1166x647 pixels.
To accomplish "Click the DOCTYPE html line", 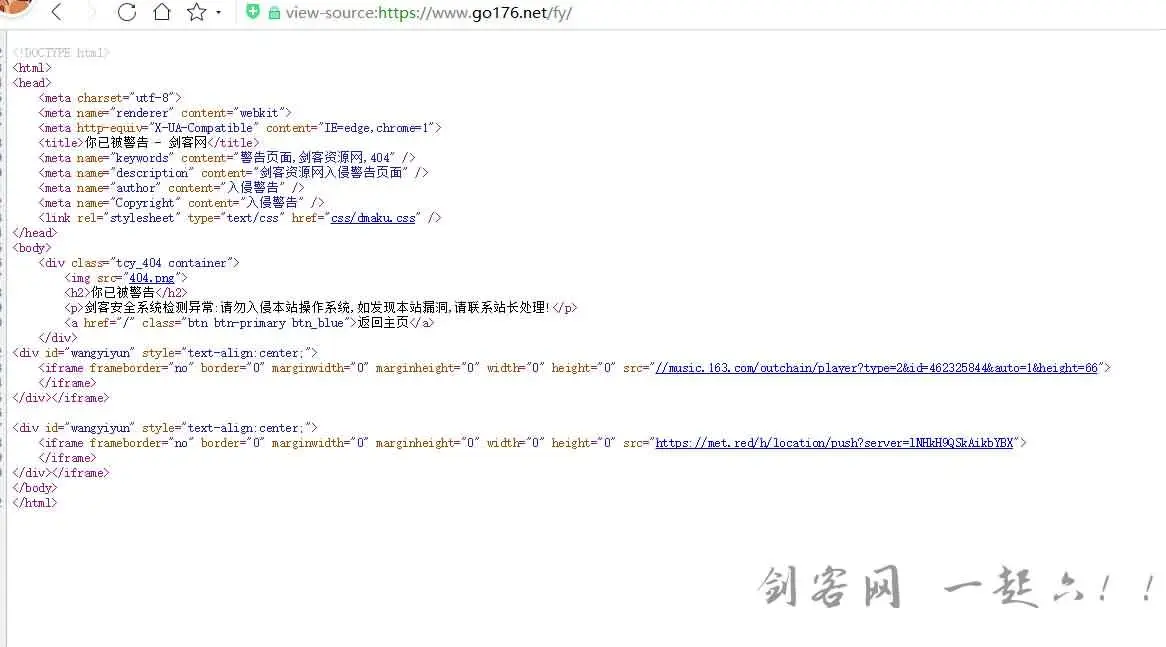I will point(61,53).
